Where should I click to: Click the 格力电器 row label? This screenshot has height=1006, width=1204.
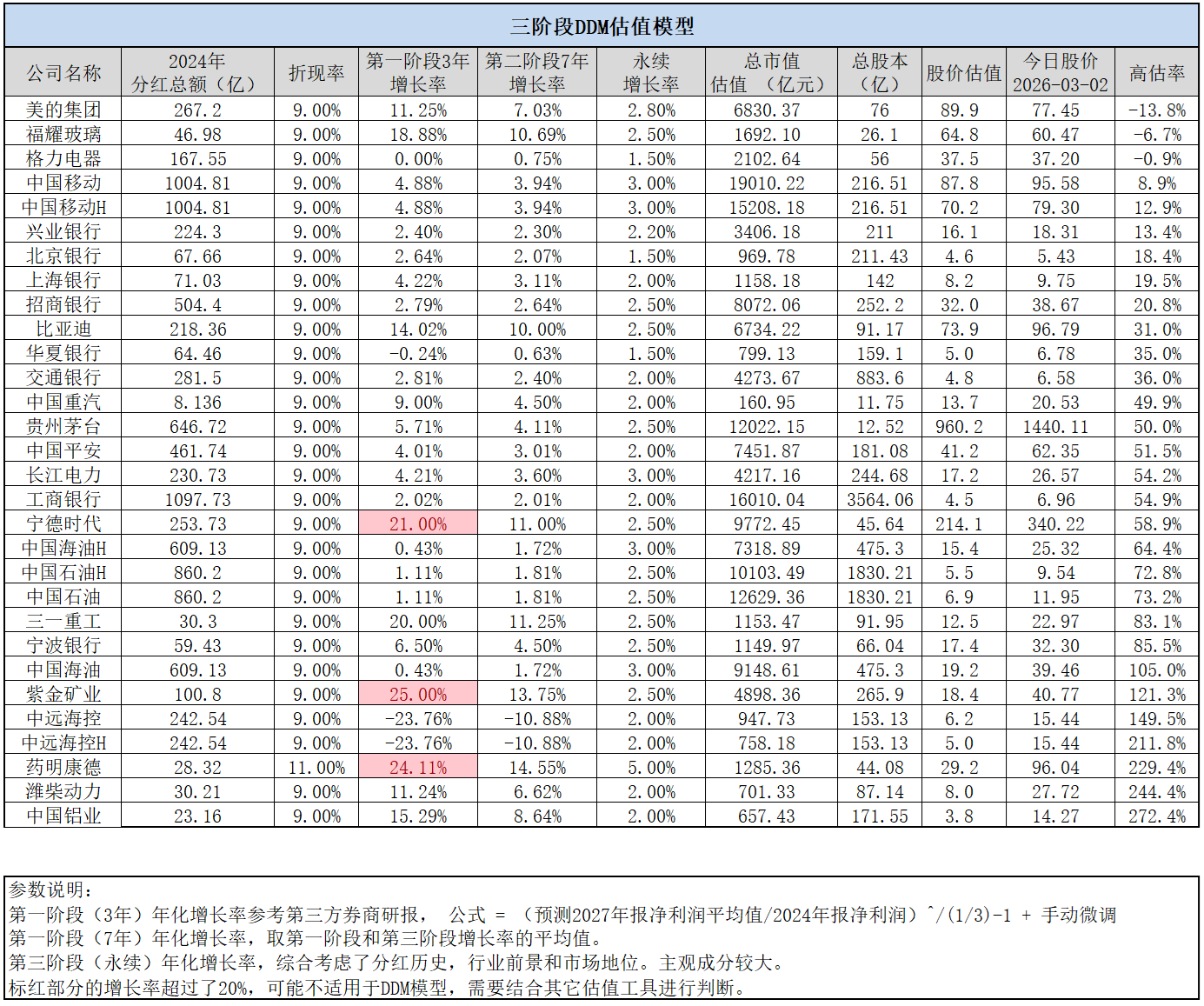click(63, 158)
